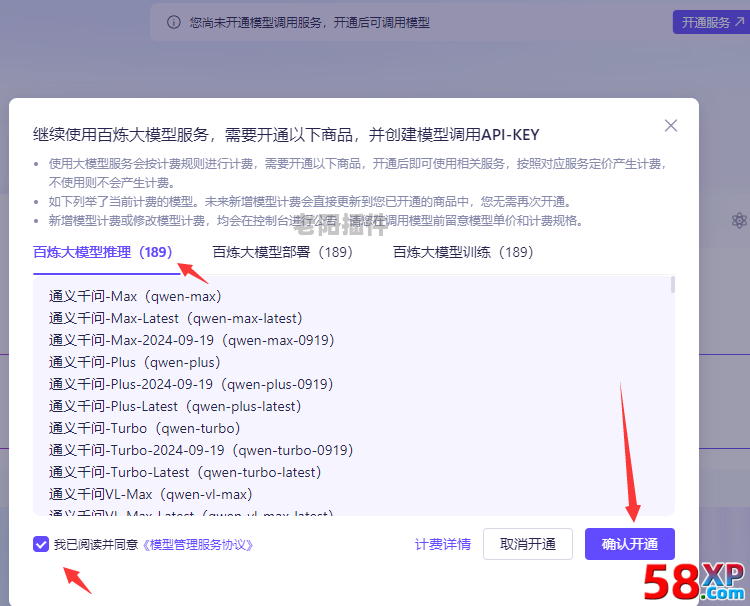Click the 通义千问-Max-Latest (qwen-max-latest) row
Image resolution: width=750 pixels, height=606 pixels.
(175, 318)
